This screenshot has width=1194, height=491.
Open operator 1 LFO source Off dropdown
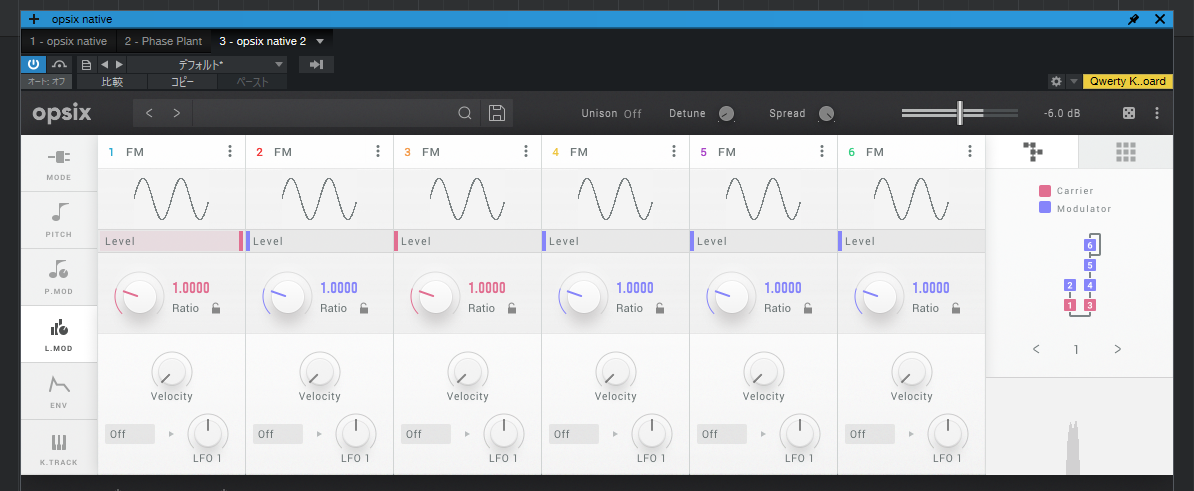[x=130, y=434]
